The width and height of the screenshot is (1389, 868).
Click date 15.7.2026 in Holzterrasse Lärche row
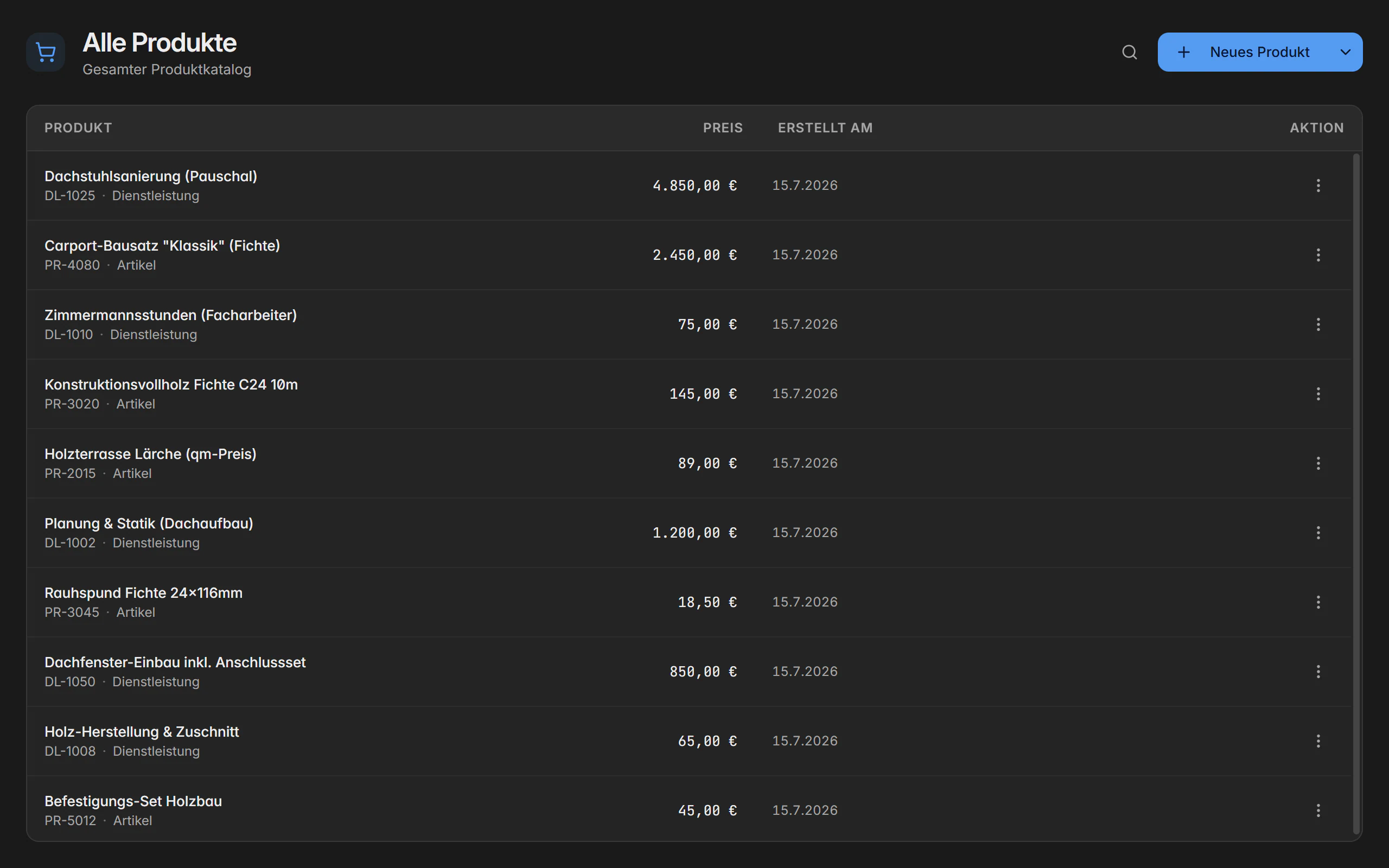805,463
